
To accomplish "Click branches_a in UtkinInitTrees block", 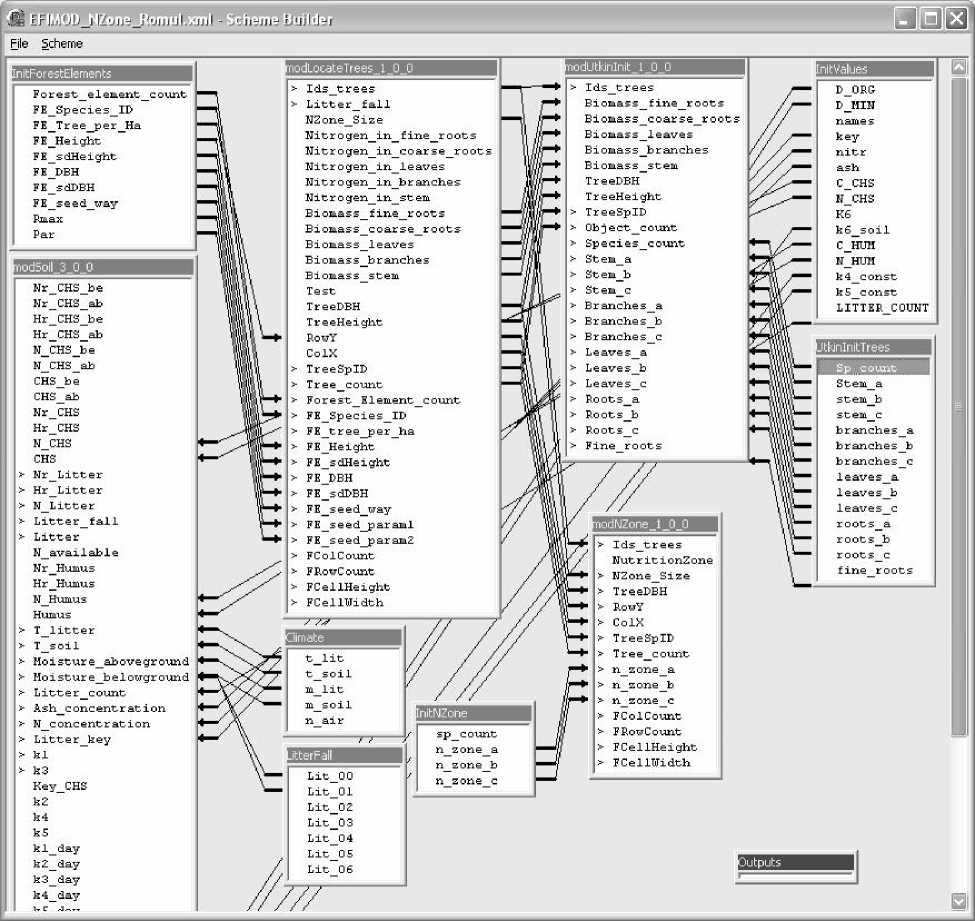I will point(874,430).
